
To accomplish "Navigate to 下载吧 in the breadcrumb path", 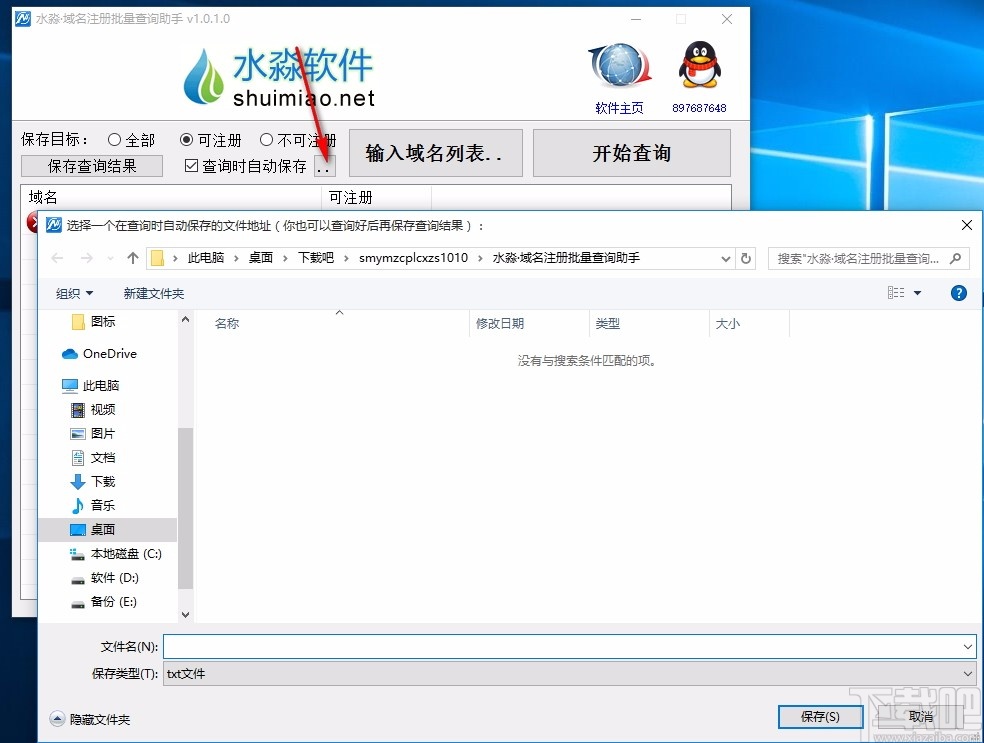I will coord(315,257).
